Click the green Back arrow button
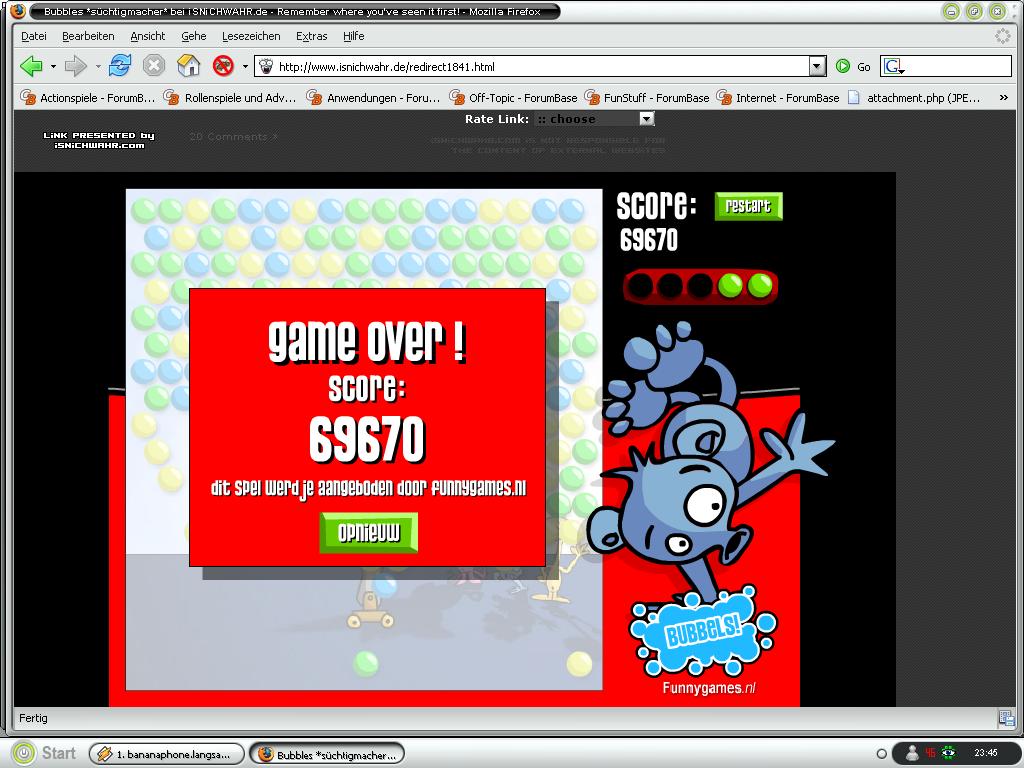Viewport: 1024px width, 768px height. [31, 66]
